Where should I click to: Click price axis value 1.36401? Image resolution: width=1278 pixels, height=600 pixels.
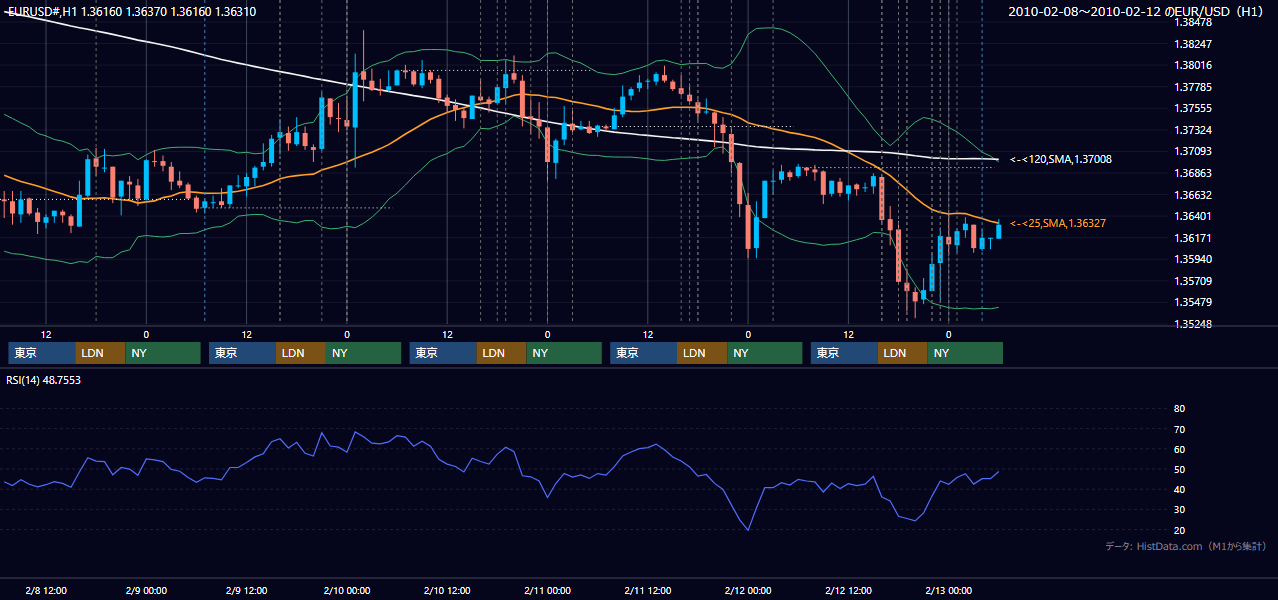coord(1193,216)
